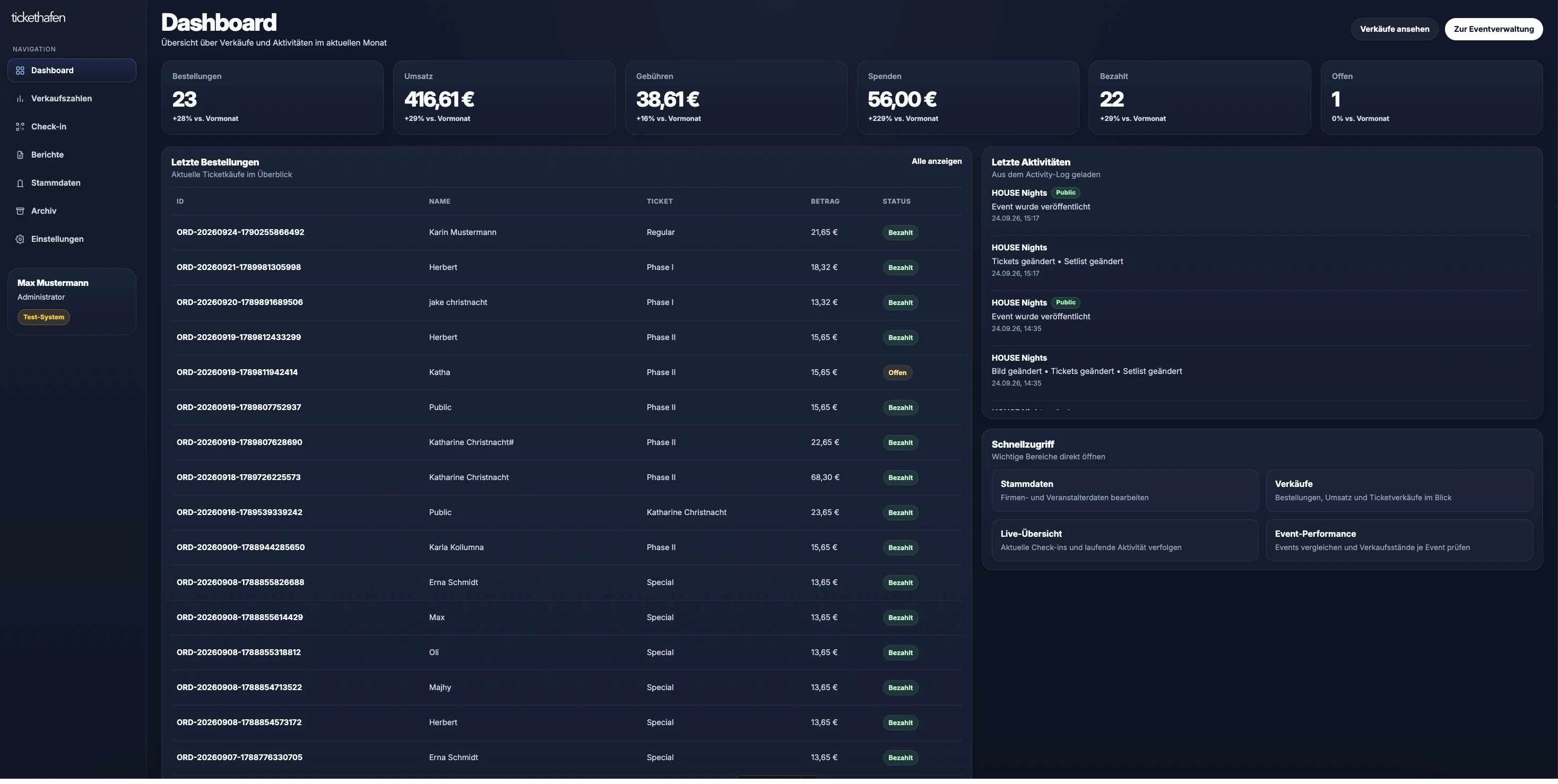Click the Max Mustermann user card
Image resolution: width=1558 pixels, height=784 pixels.
pyautogui.click(x=72, y=302)
